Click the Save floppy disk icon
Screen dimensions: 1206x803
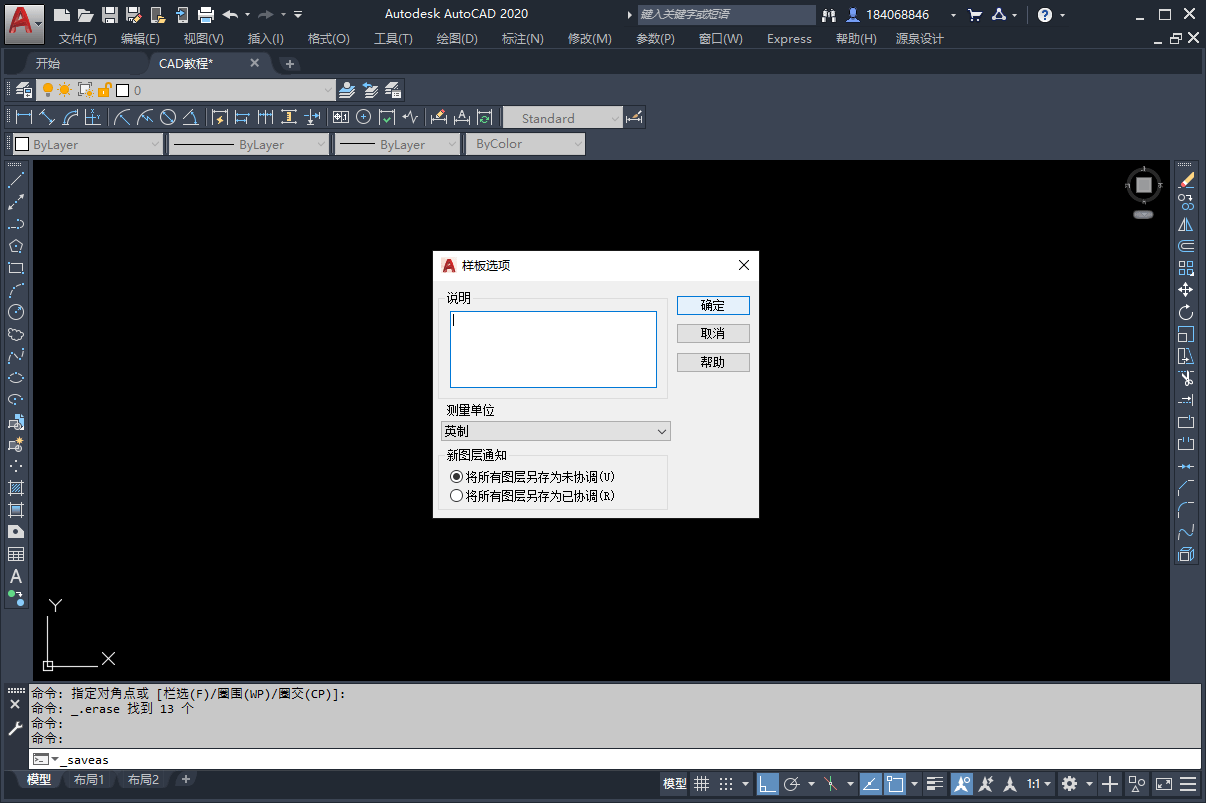[x=110, y=15]
